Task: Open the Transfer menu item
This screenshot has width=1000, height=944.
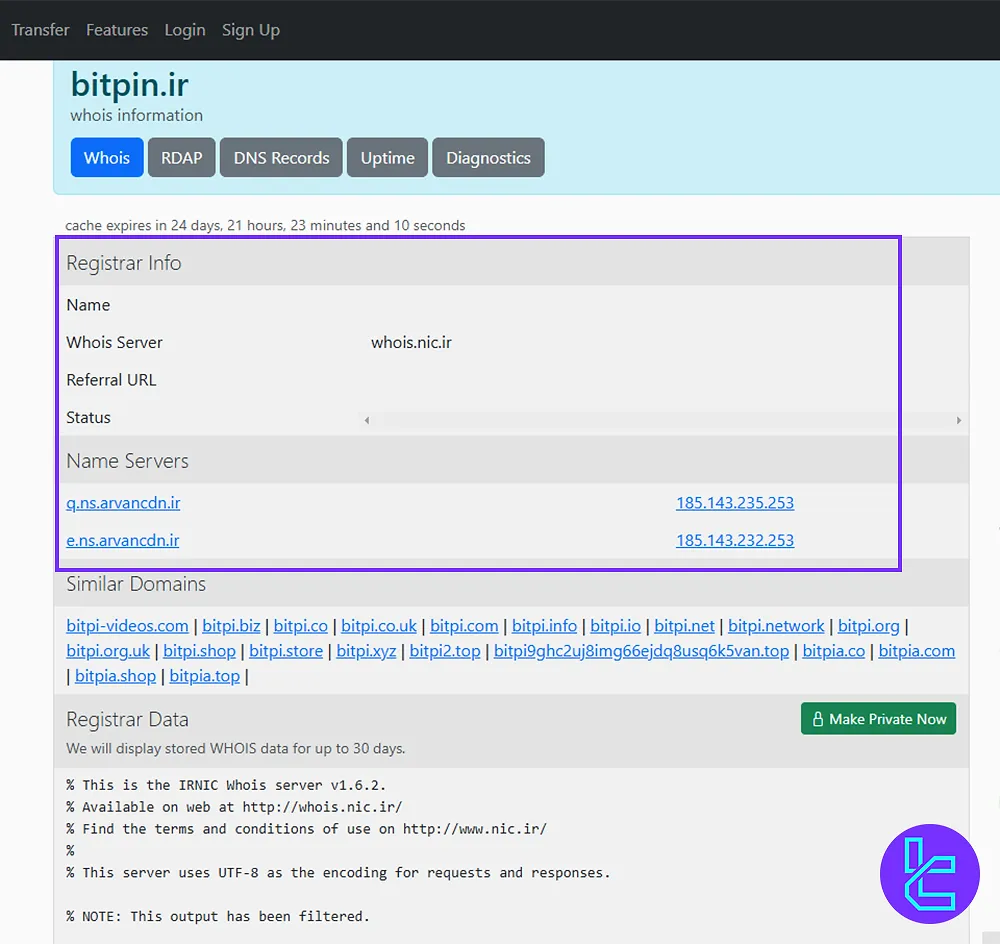Action: pyautogui.click(x=40, y=29)
